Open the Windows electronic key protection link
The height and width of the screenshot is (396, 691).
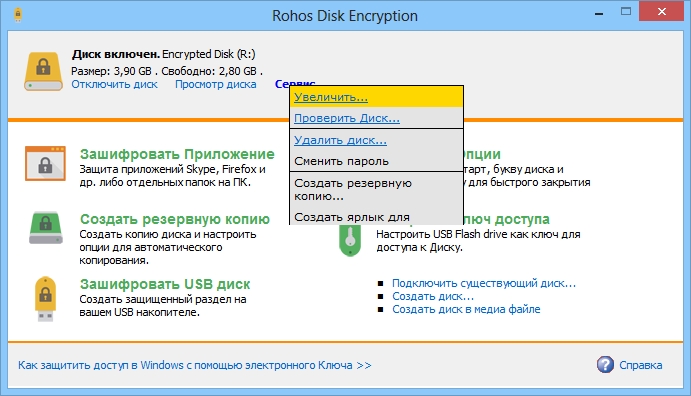click(195, 365)
